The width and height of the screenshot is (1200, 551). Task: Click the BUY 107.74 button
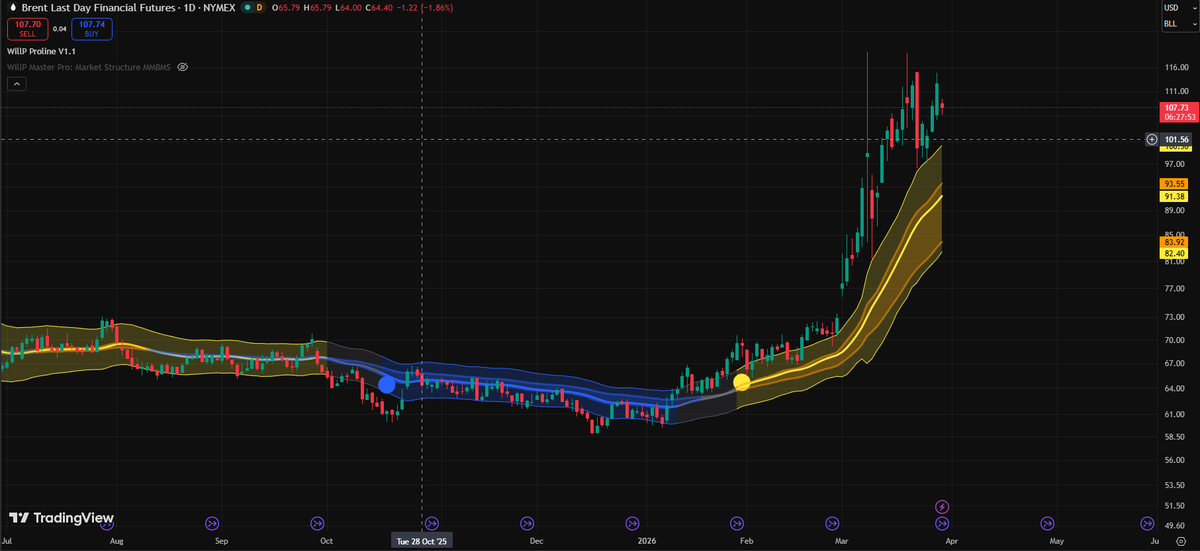point(92,28)
